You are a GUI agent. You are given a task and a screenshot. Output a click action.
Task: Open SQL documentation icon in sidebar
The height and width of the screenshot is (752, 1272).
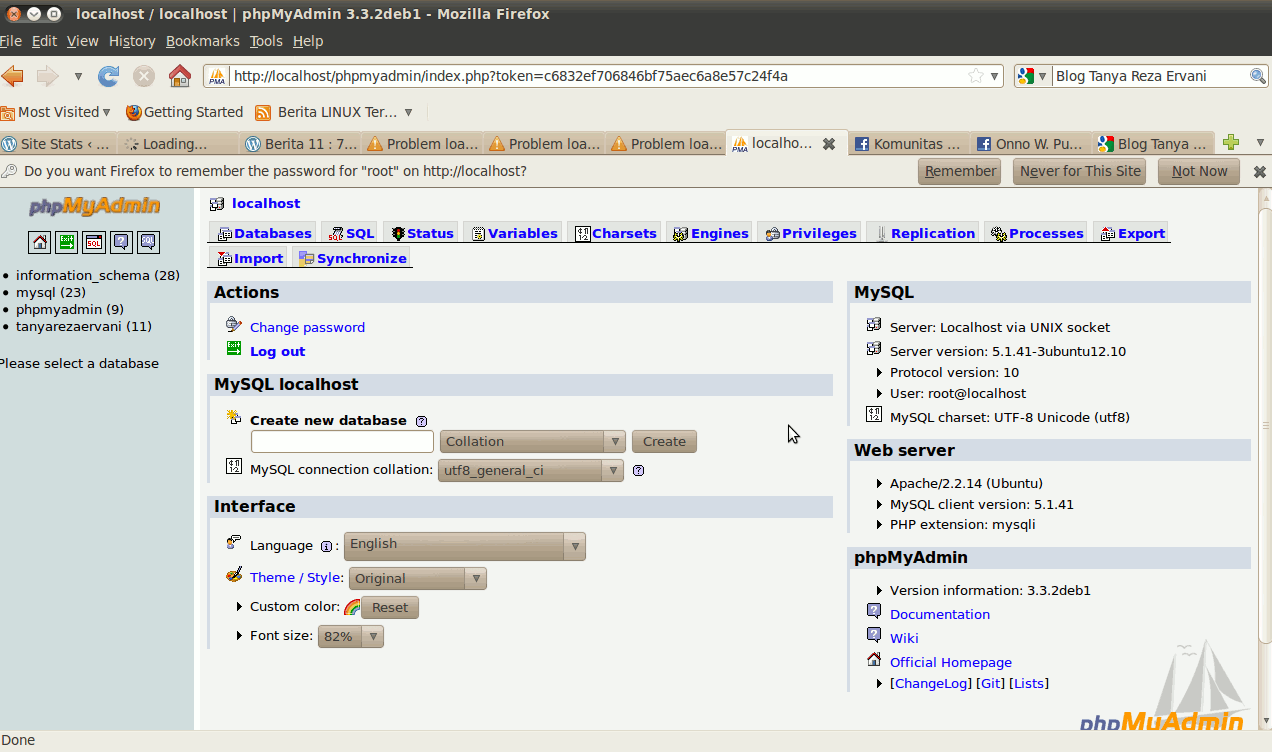[148, 241]
